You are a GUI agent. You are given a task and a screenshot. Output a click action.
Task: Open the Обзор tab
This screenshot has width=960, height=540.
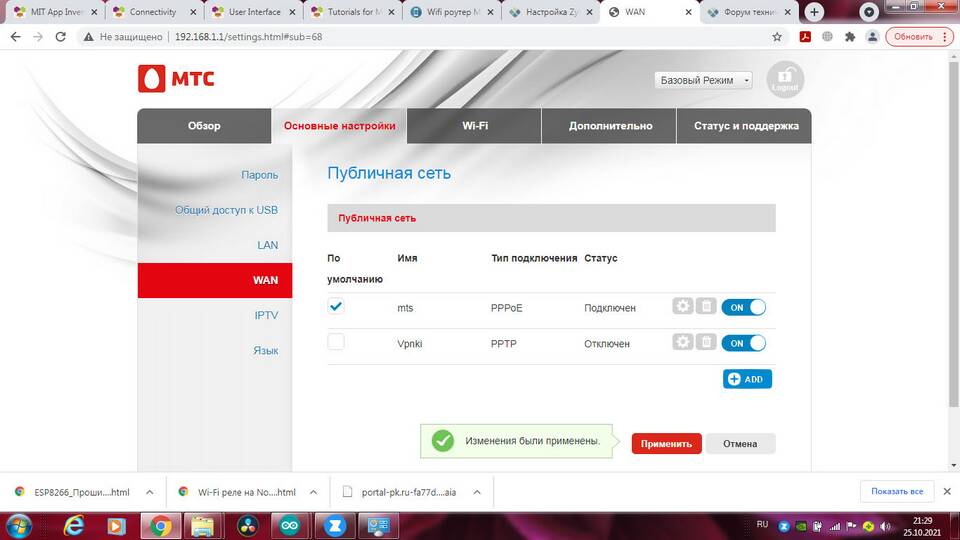pos(204,126)
